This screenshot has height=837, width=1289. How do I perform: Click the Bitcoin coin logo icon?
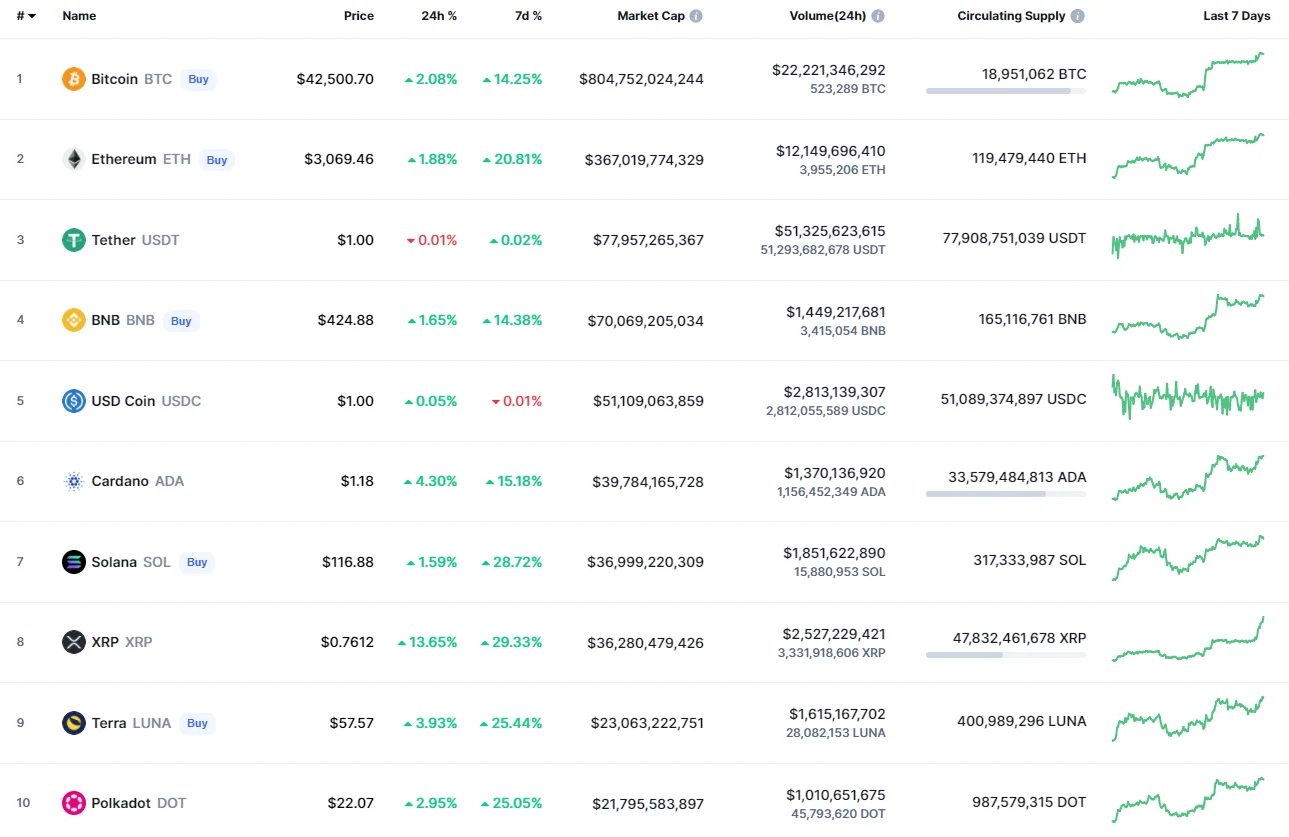(74, 79)
